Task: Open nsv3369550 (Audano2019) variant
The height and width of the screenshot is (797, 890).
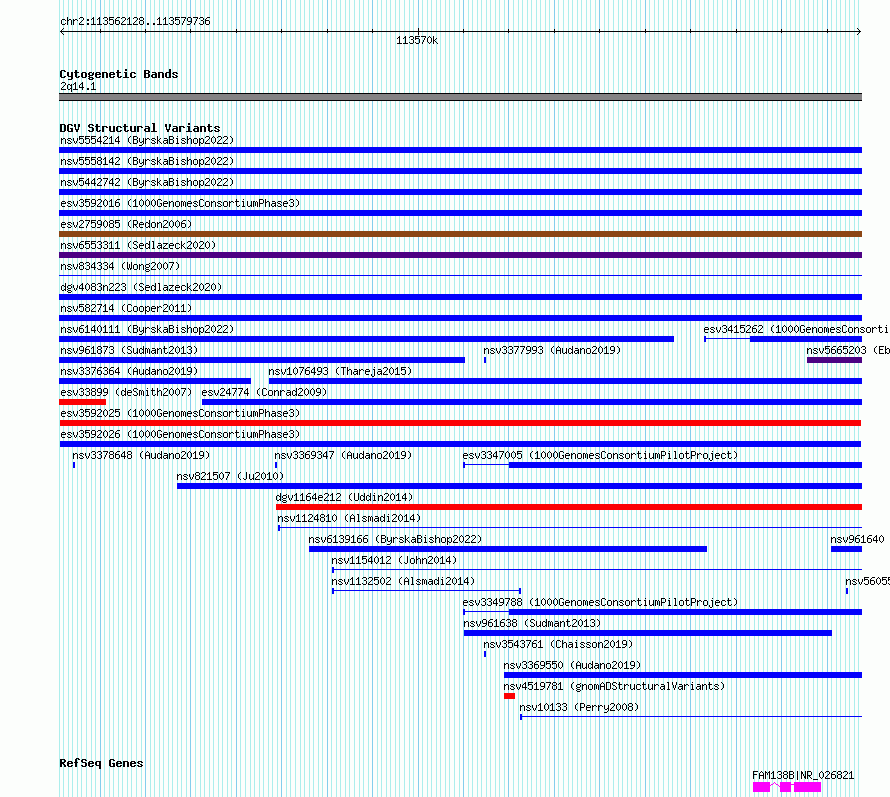Action: pyautogui.click(x=572, y=665)
